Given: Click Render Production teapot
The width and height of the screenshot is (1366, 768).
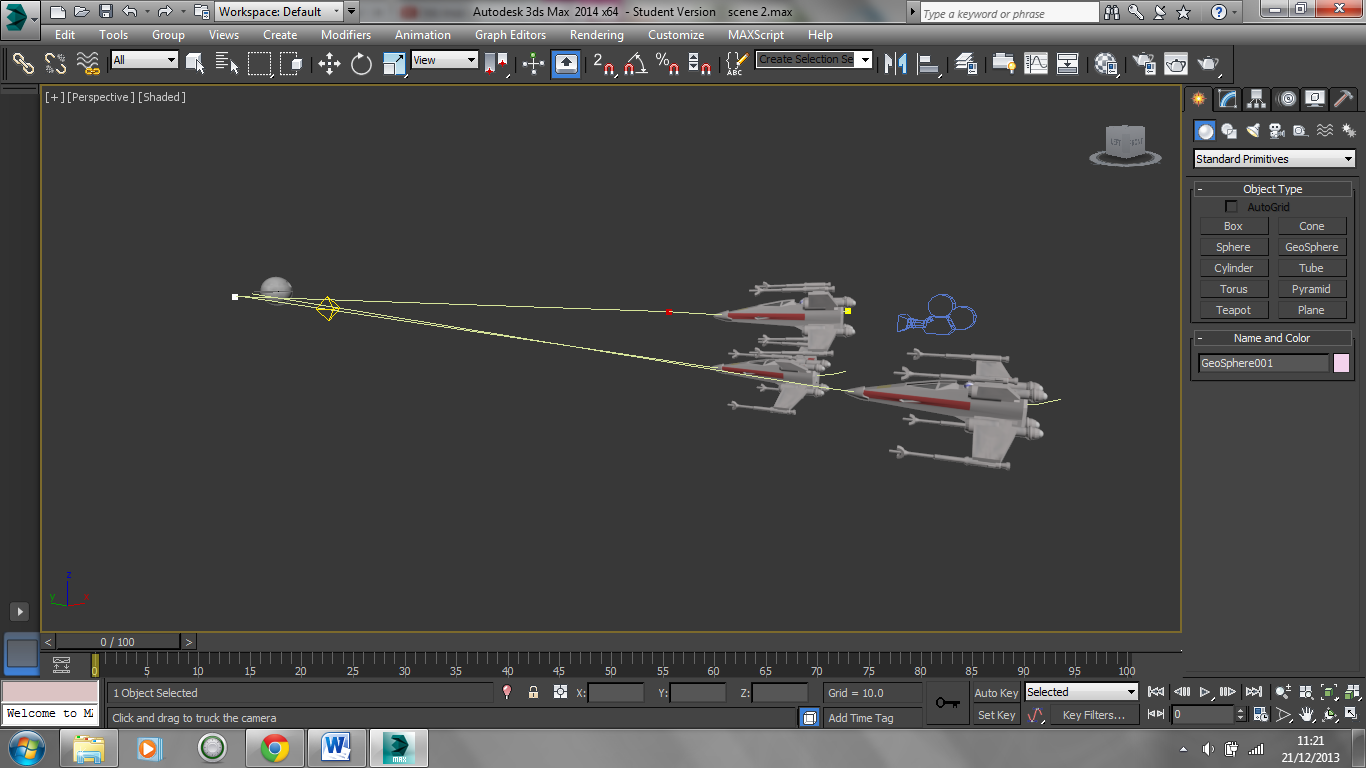Looking at the screenshot, I should click(x=1209, y=63).
